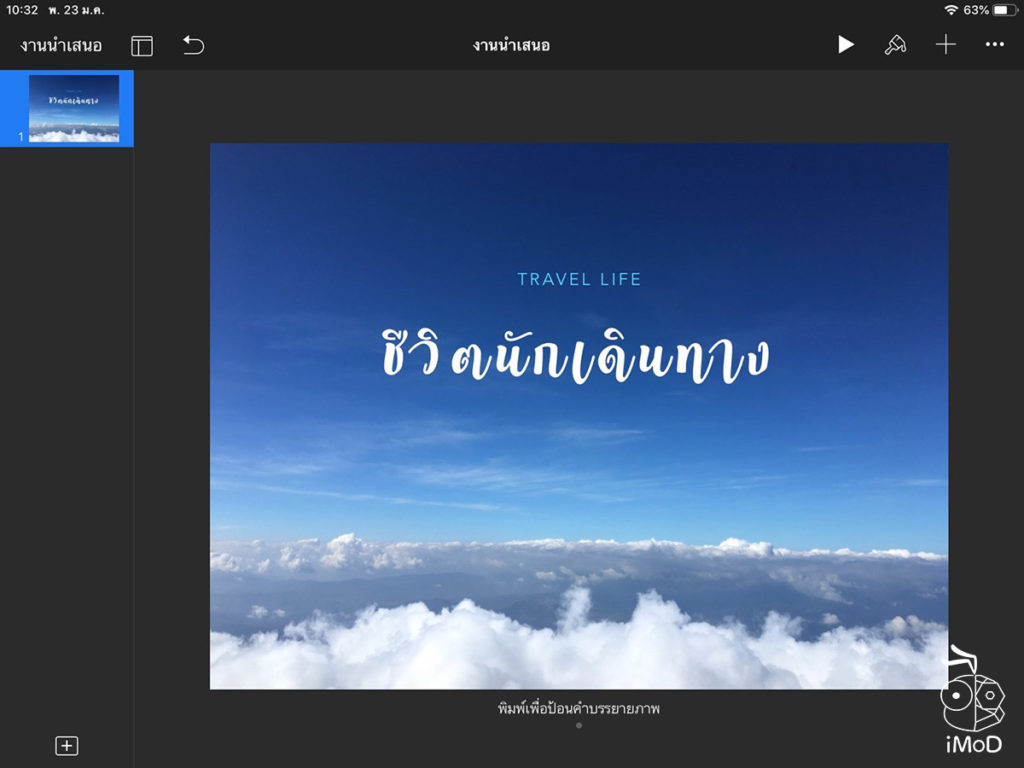Tap the Format paintbrush icon
The width and height of the screenshot is (1024, 768).
[x=896, y=44]
